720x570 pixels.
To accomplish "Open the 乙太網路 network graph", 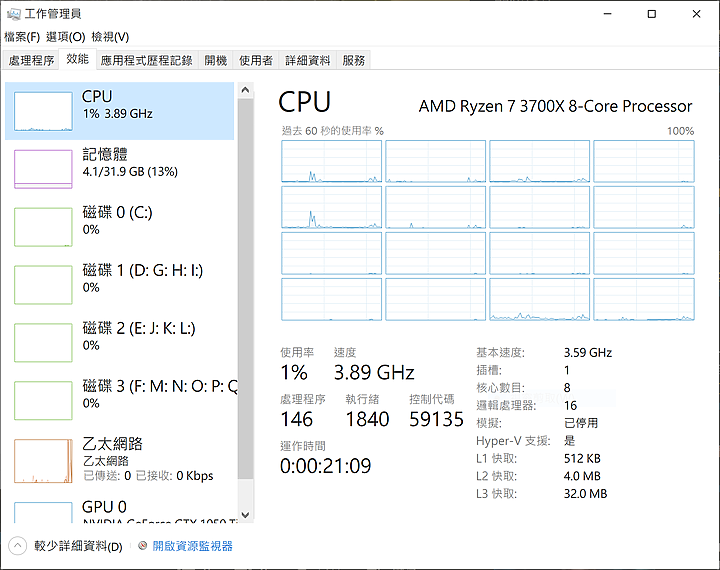I will click(43, 461).
